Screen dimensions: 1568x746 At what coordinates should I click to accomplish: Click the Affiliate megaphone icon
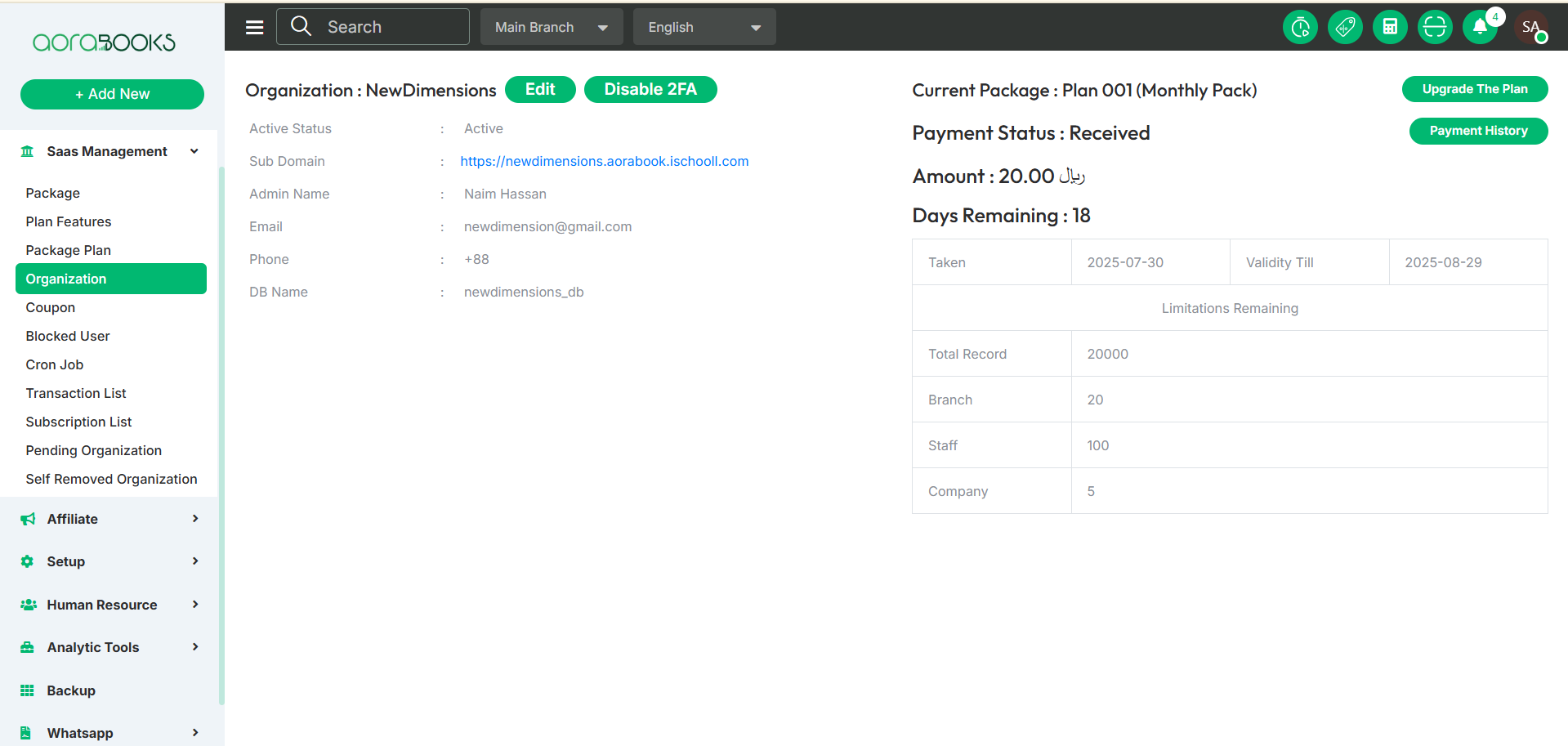pyautogui.click(x=27, y=519)
